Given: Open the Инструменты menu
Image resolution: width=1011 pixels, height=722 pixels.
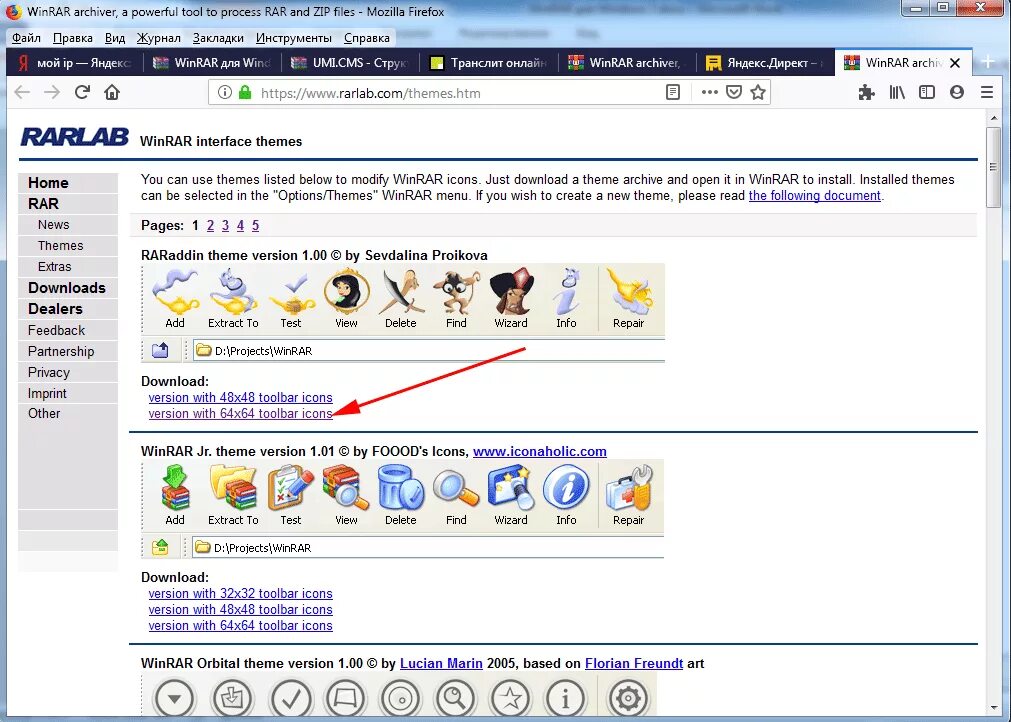Looking at the screenshot, I should tap(293, 37).
